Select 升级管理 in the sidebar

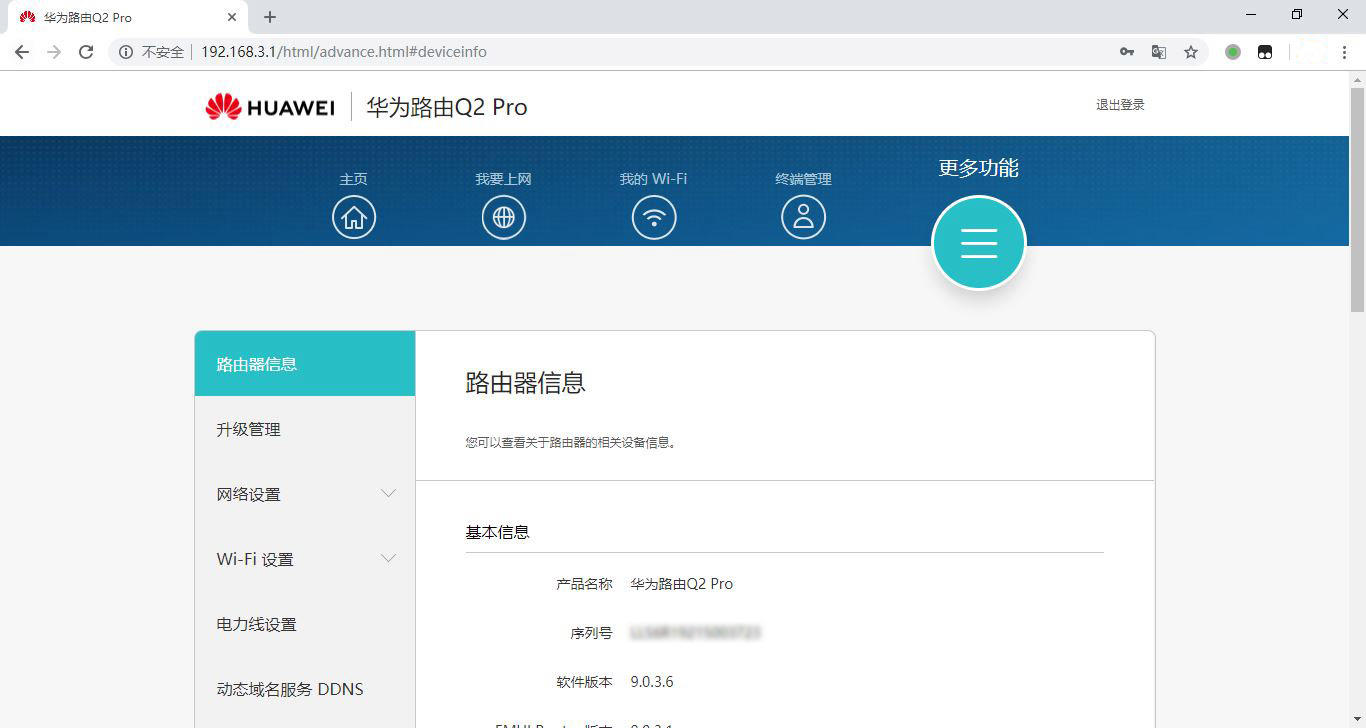tap(305, 429)
